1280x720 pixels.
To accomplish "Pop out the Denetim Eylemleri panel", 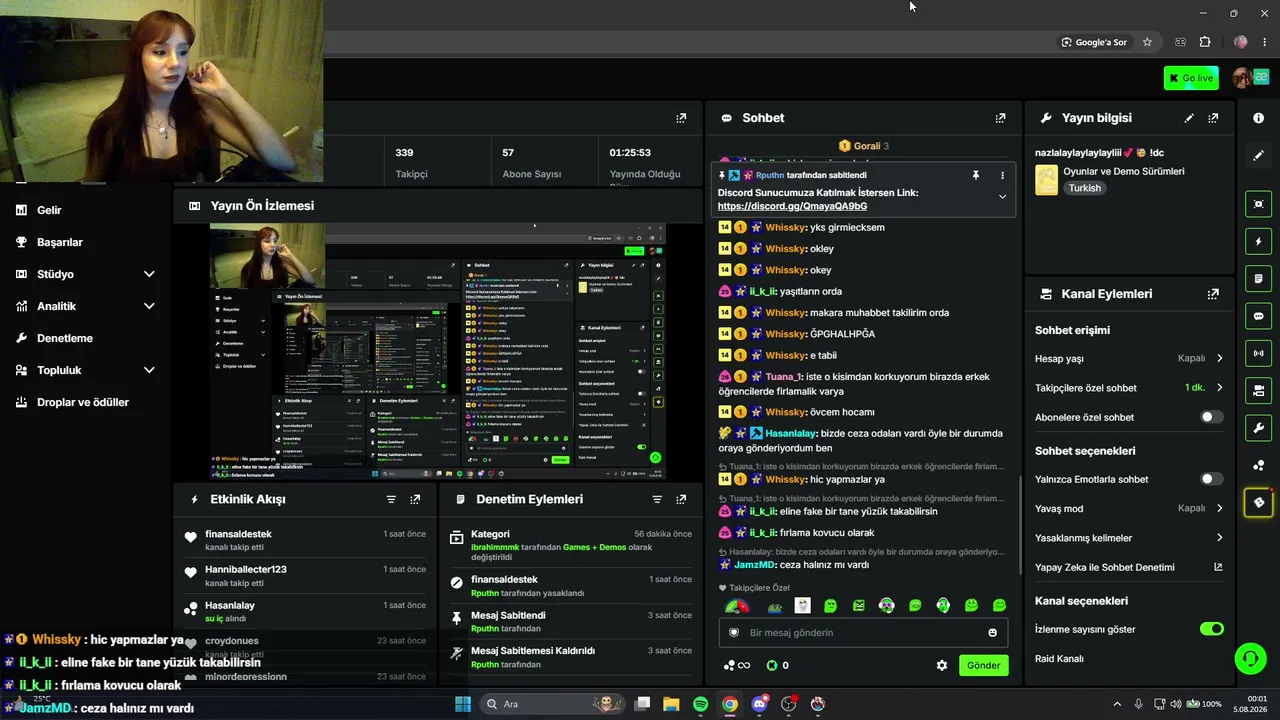I will click(681, 499).
